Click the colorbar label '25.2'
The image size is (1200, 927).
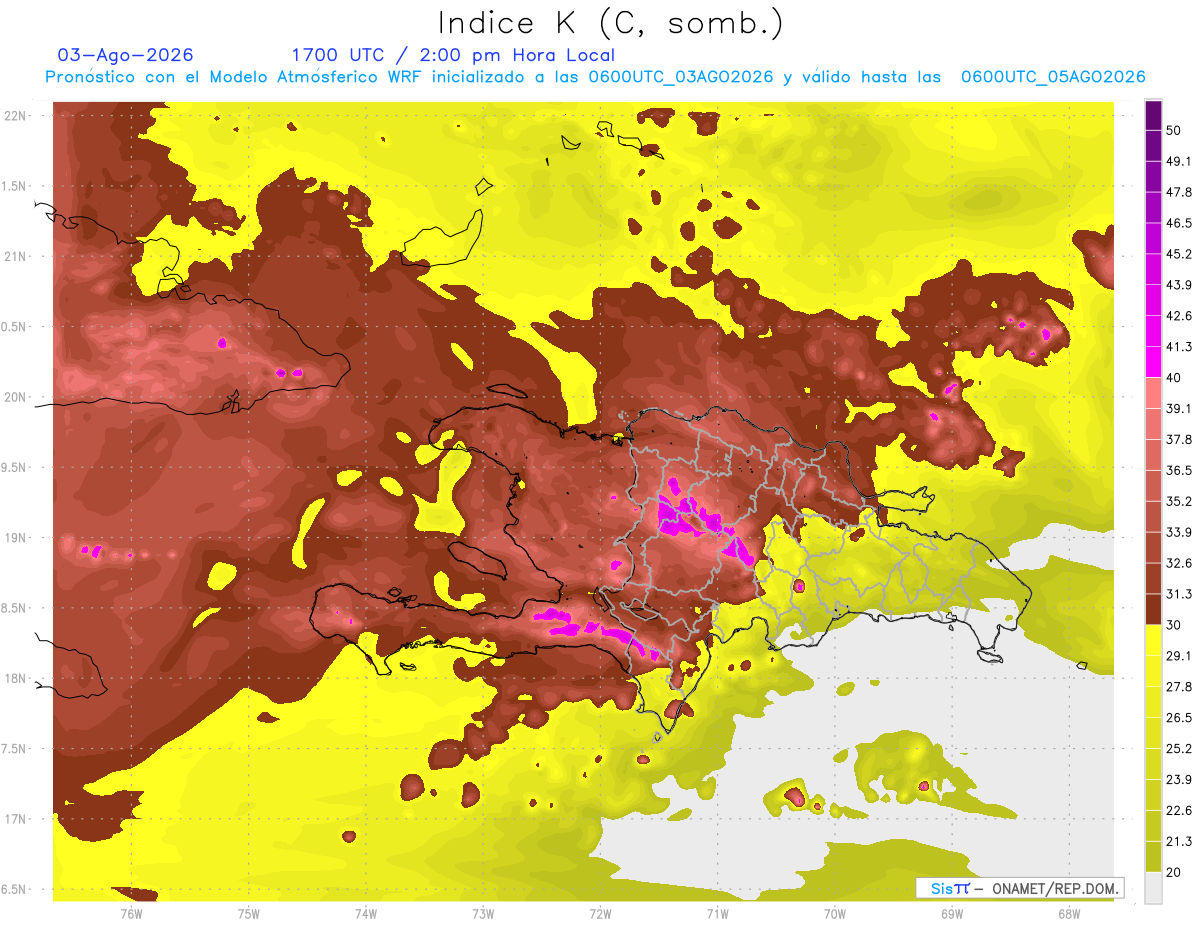1179,749
